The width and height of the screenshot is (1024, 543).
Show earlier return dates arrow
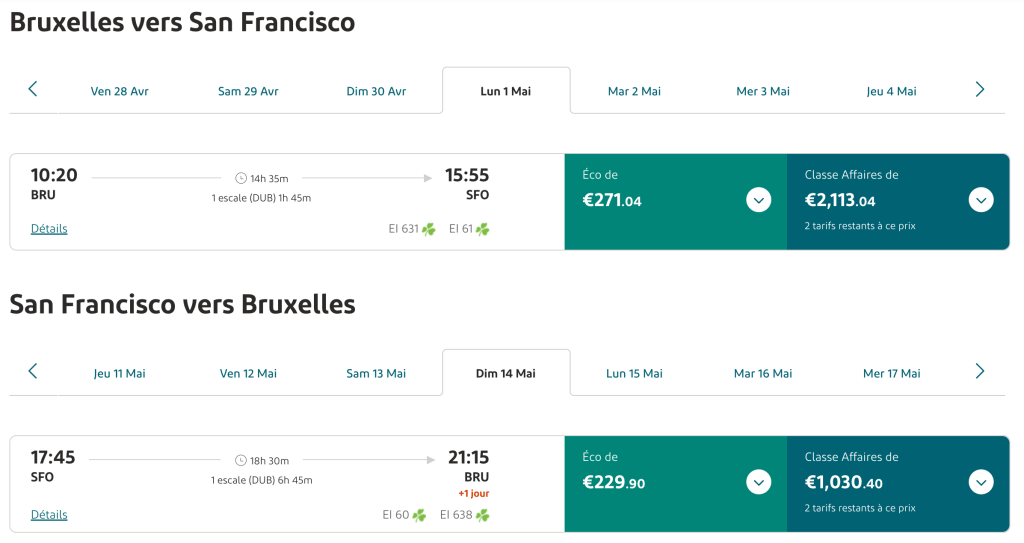coord(32,372)
